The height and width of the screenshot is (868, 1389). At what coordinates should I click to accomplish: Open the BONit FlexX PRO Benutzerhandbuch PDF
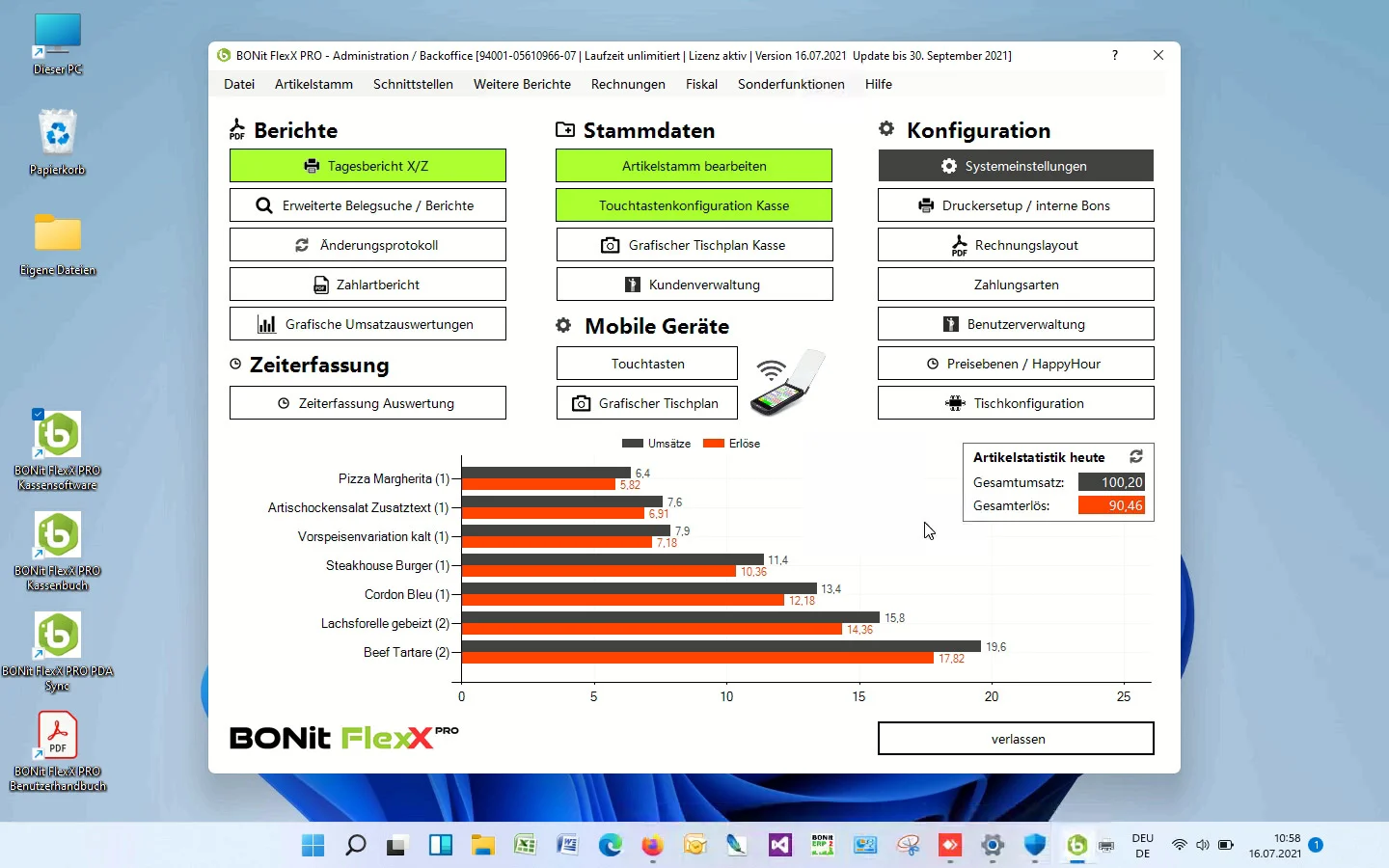(x=58, y=737)
